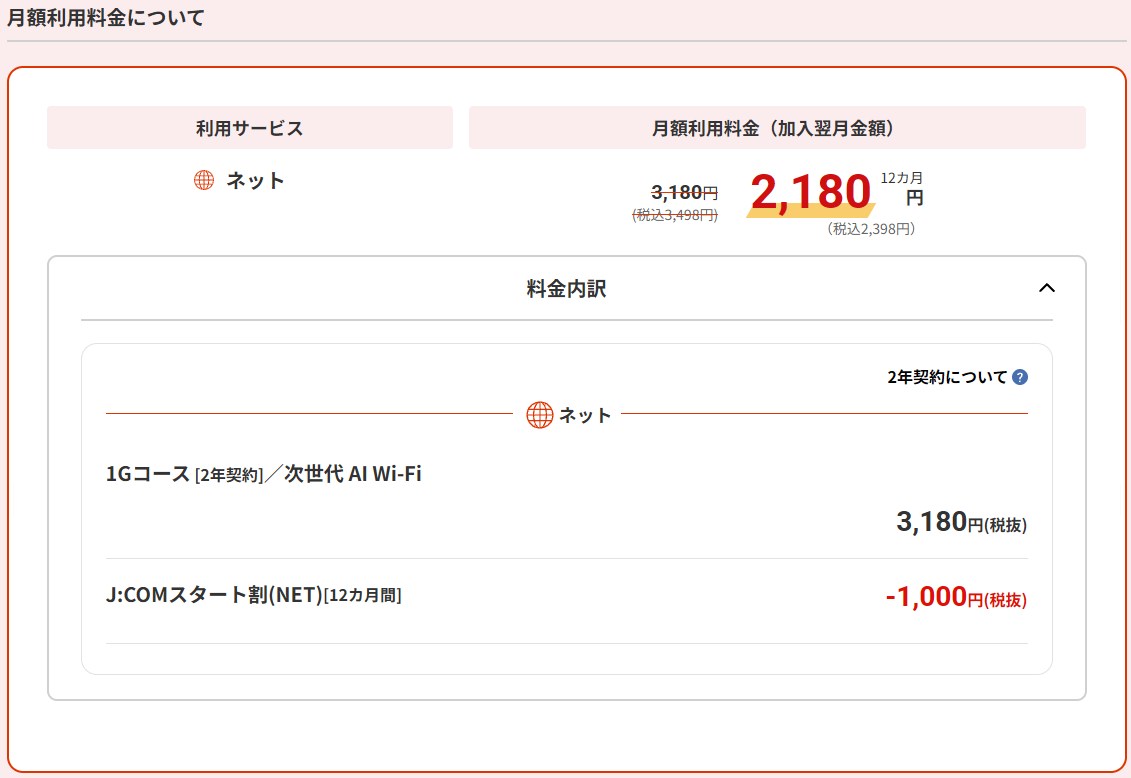Click the blue question mark help icon
The height and width of the screenshot is (778, 1131).
[1019, 377]
